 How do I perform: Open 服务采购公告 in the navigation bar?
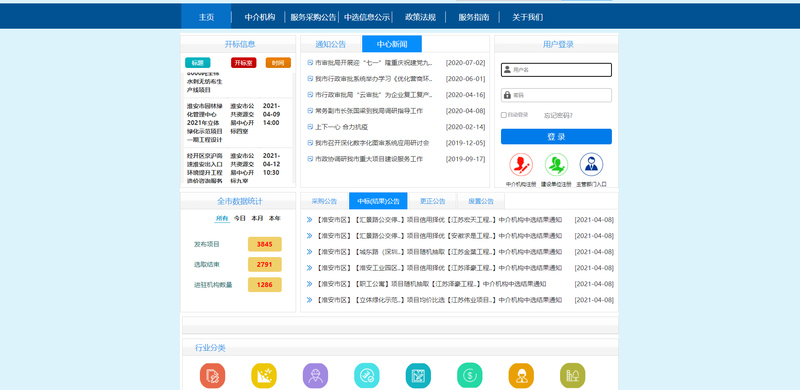313,17
